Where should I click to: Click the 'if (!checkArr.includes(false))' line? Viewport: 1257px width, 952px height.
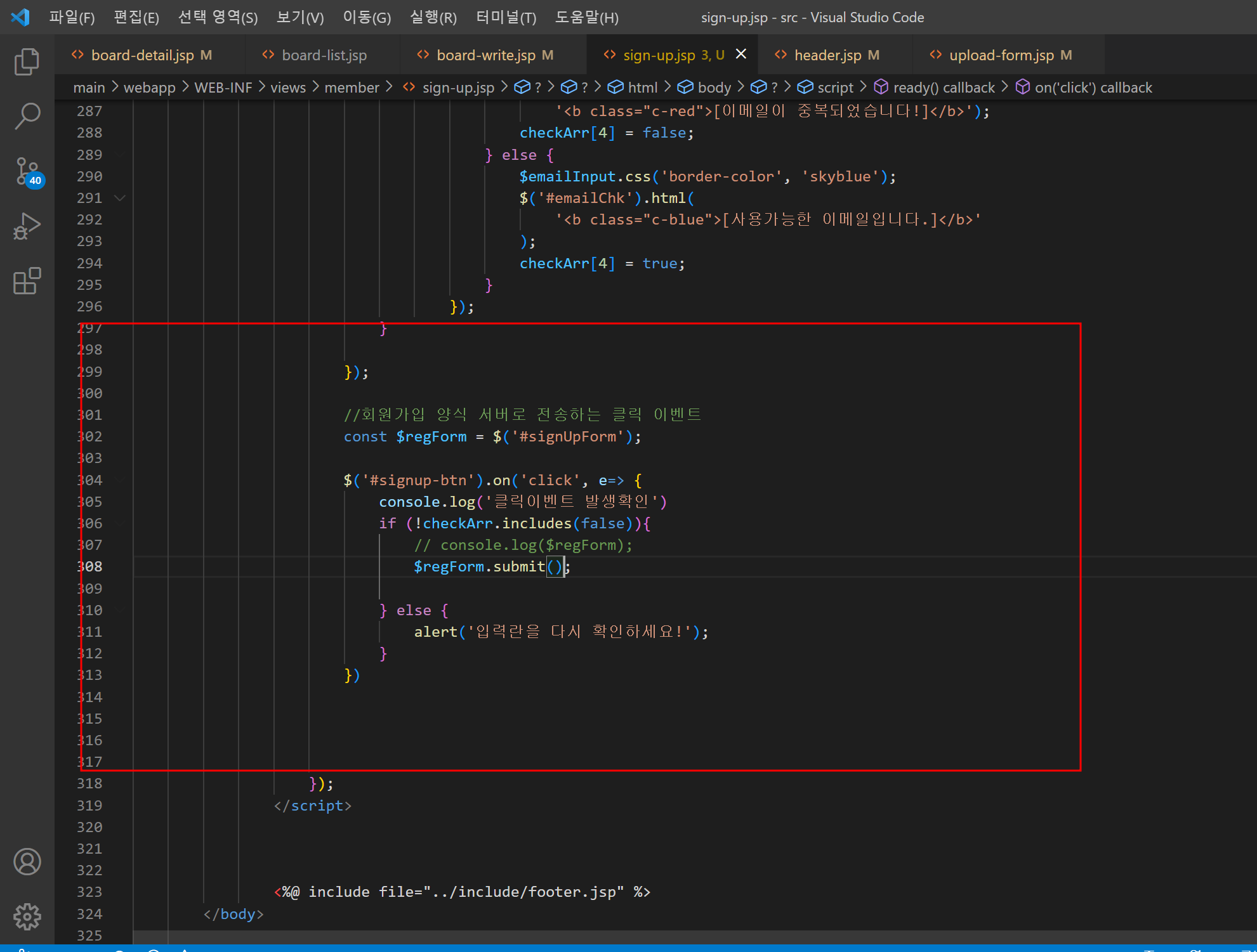point(515,523)
